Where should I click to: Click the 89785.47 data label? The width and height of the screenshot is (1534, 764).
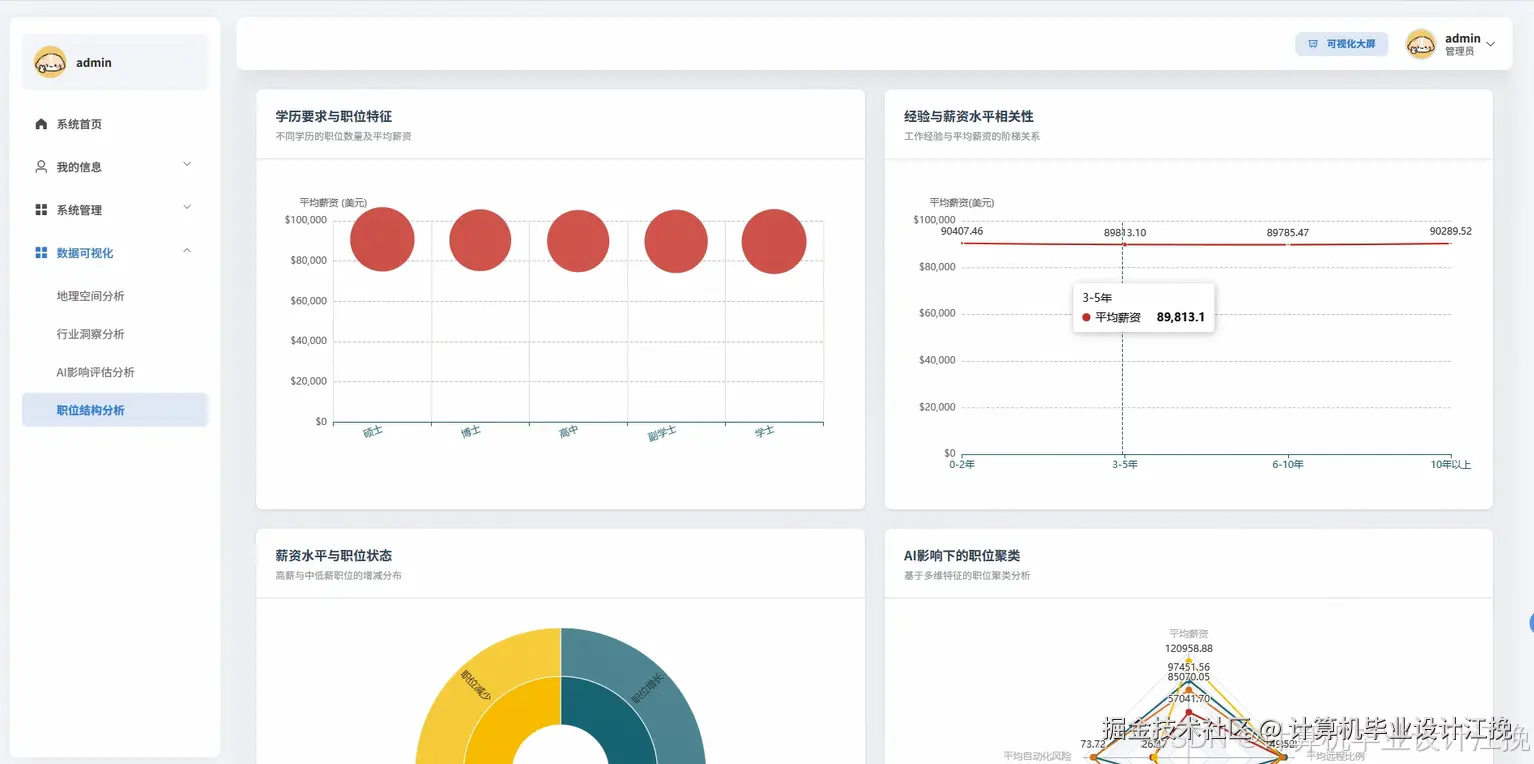point(1288,233)
